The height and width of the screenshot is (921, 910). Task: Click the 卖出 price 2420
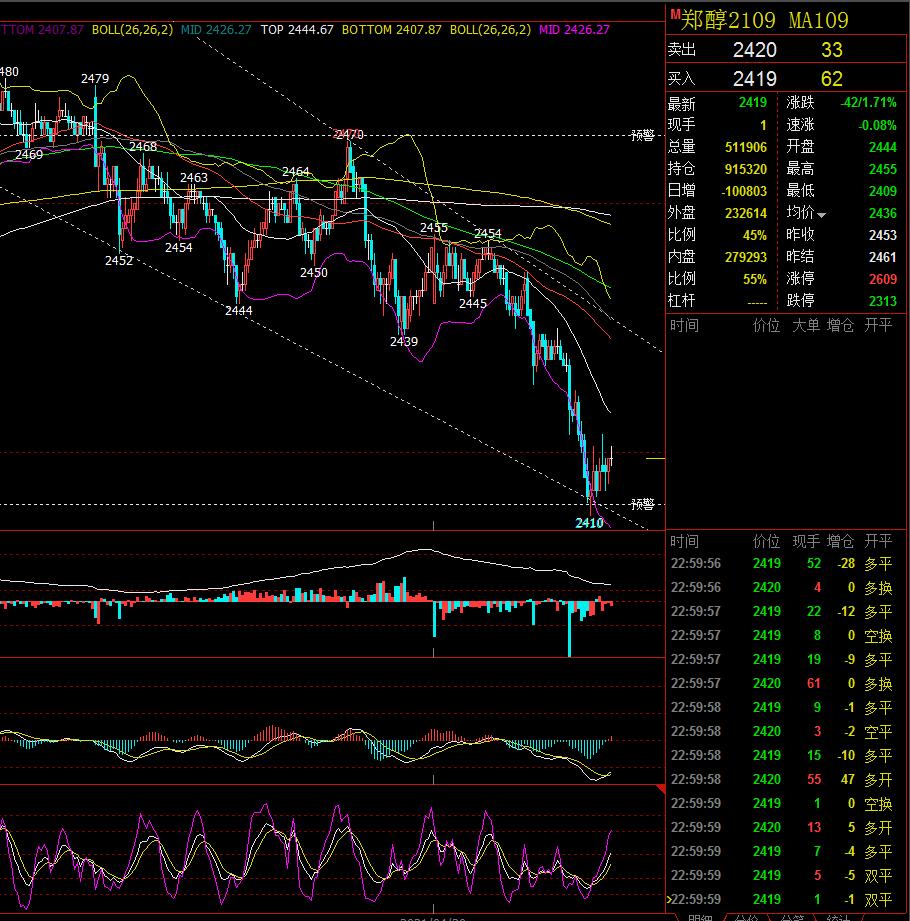pyautogui.click(x=754, y=50)
